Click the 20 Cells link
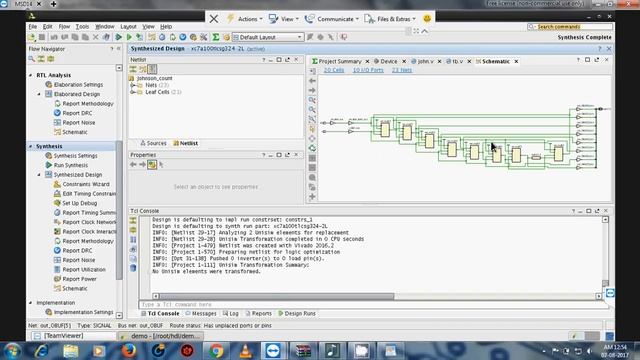640x360 pixels. coord(334,70)
